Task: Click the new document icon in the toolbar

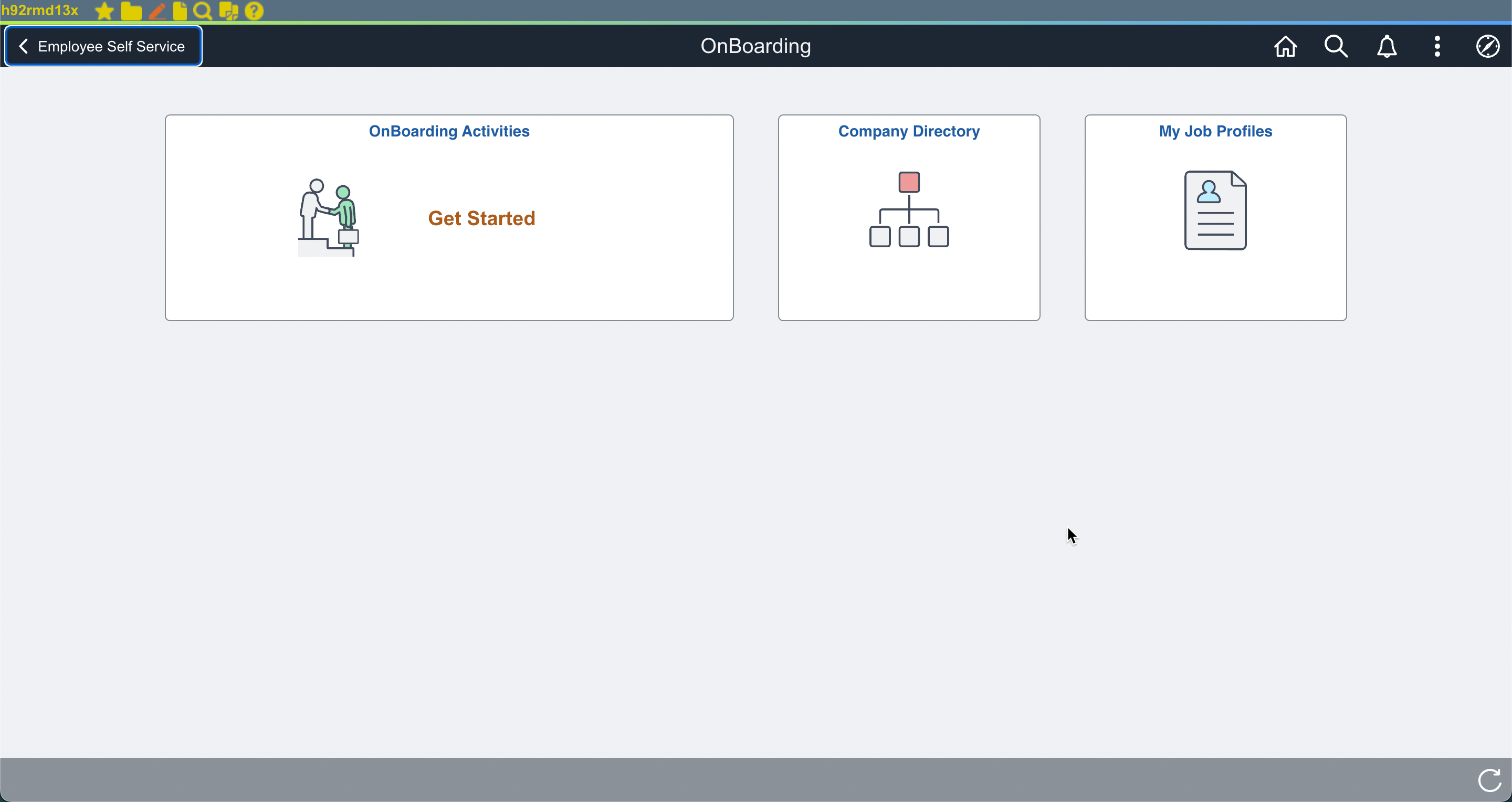Action: click(x=178, y=10)
